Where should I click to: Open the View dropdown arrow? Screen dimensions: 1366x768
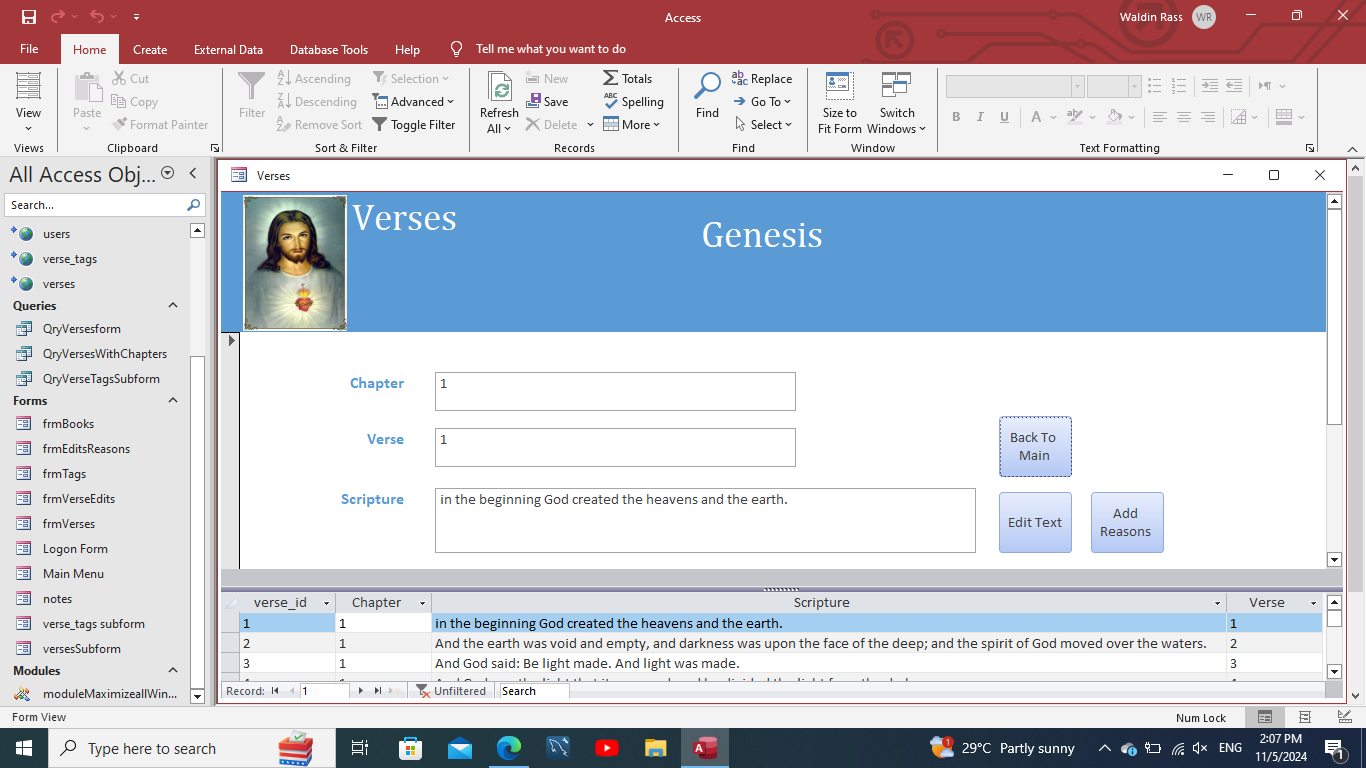28,128
